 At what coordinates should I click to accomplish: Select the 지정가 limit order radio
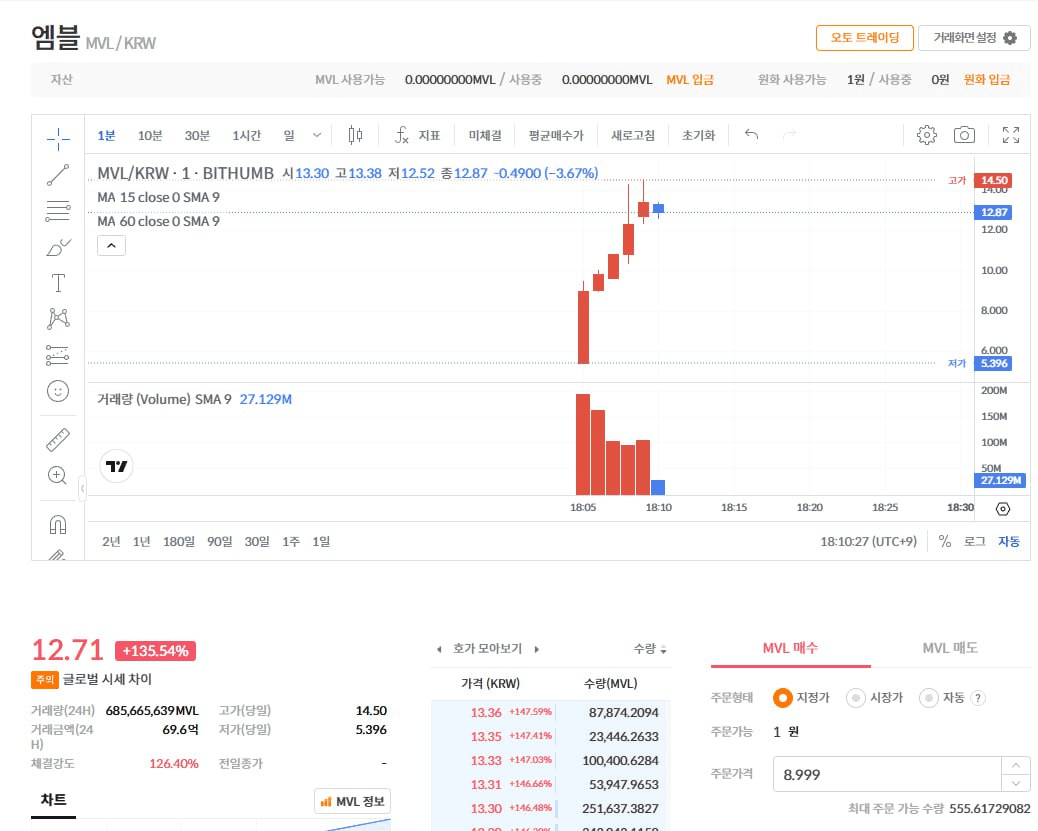(782, 698)
